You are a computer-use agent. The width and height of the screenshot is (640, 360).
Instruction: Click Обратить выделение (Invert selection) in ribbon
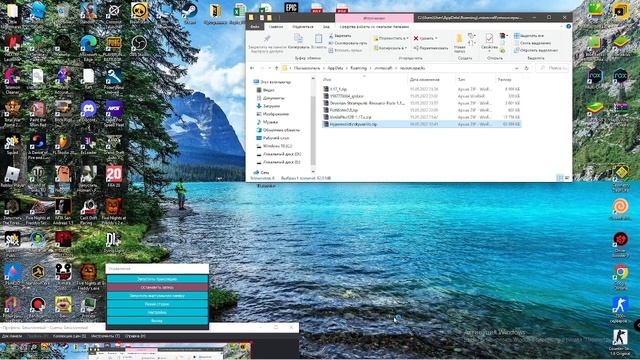536,50
